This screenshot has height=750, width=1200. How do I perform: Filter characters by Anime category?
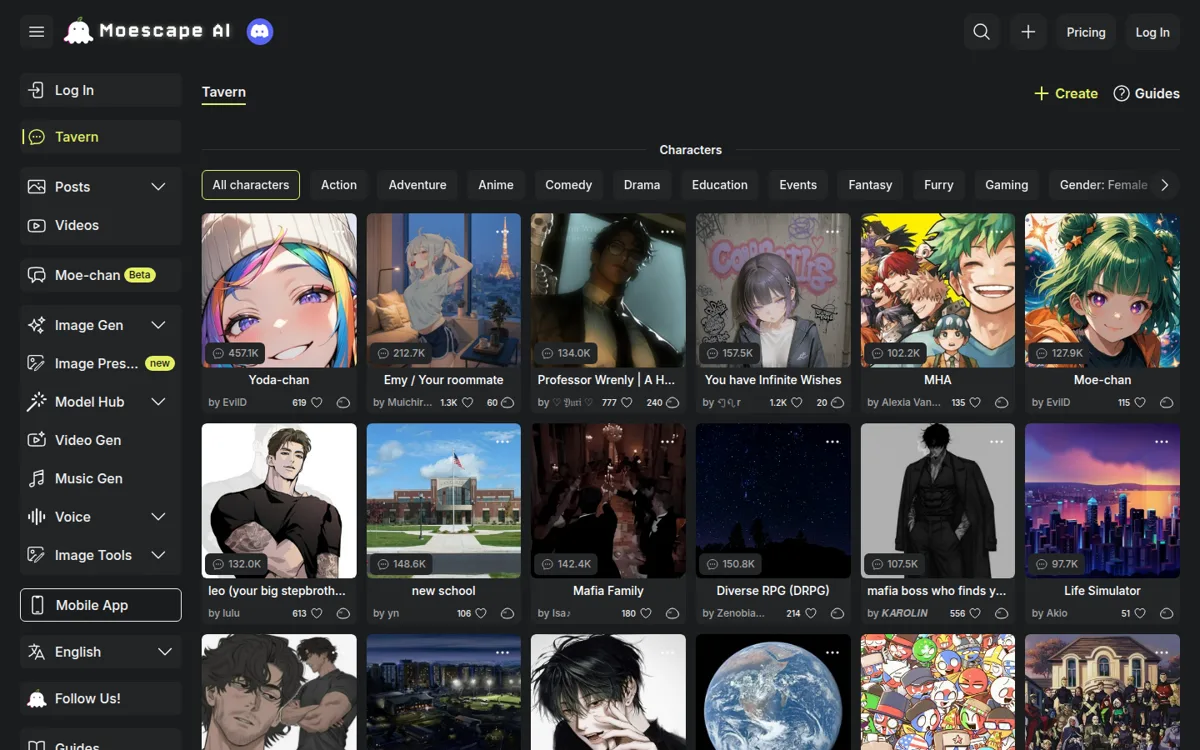click(x=496, y=185)
